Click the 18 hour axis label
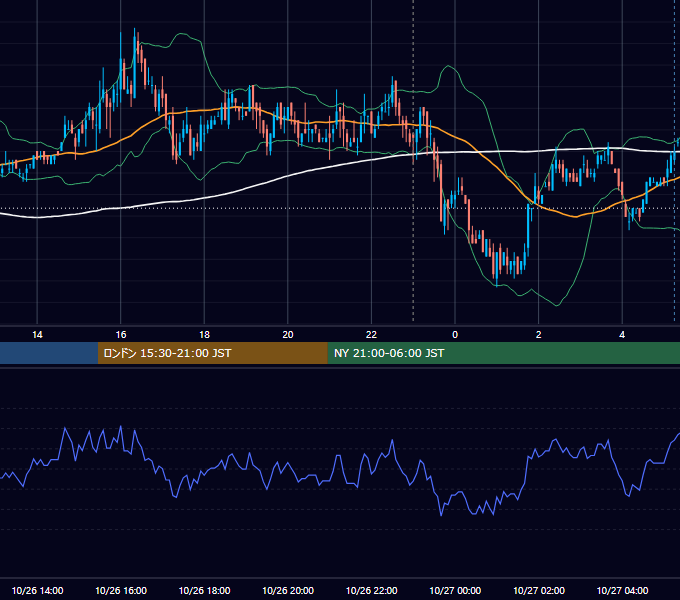This screenshot has width=680, height=600. [204, 335]
